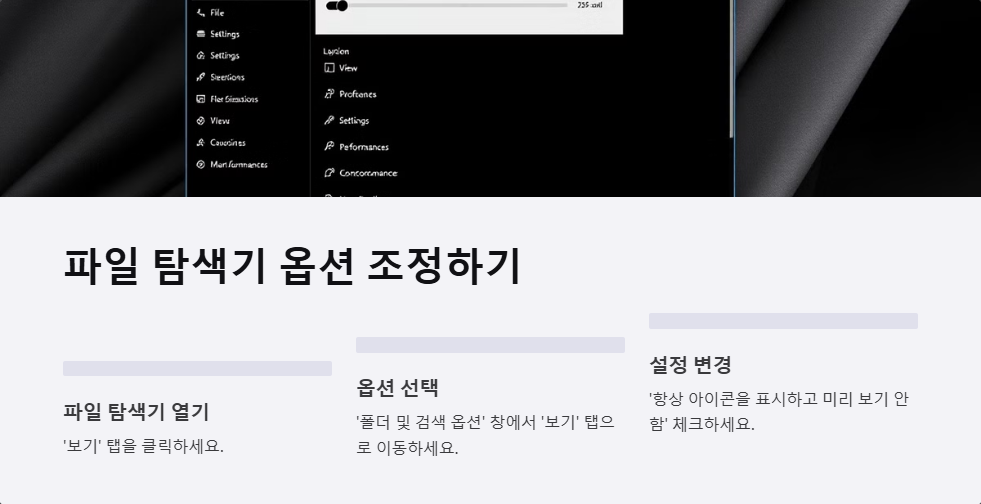Open the View label under Laption

point(348,68)
